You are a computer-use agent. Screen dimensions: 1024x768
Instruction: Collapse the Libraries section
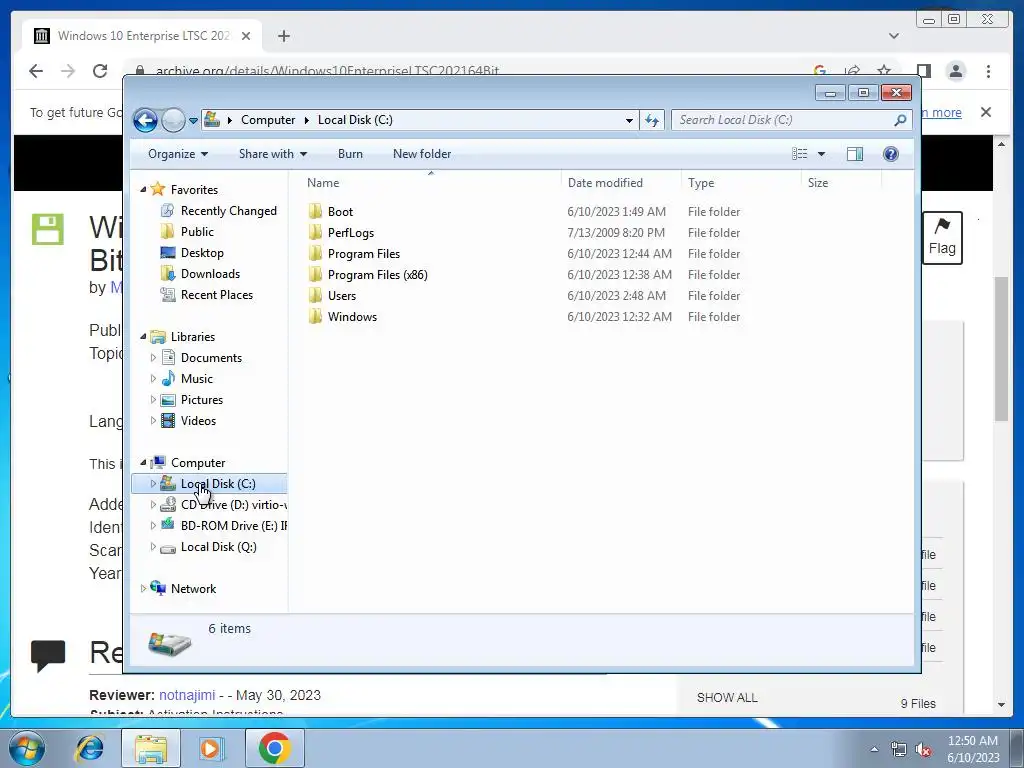click(144, 336)
